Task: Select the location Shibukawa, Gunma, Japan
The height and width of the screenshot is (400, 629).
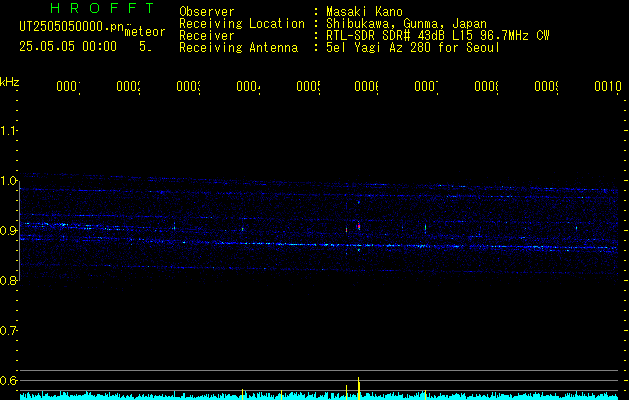Action: pos(406,24)
